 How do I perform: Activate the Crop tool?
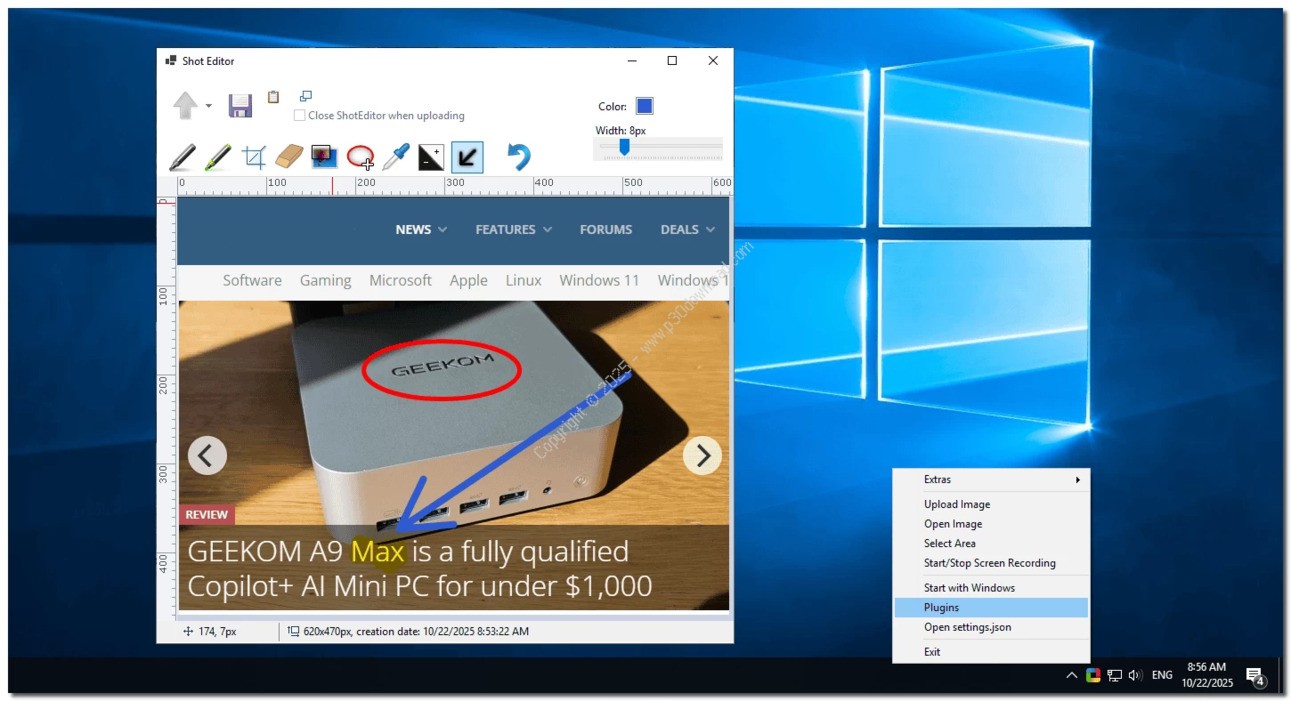coord(254,157)
